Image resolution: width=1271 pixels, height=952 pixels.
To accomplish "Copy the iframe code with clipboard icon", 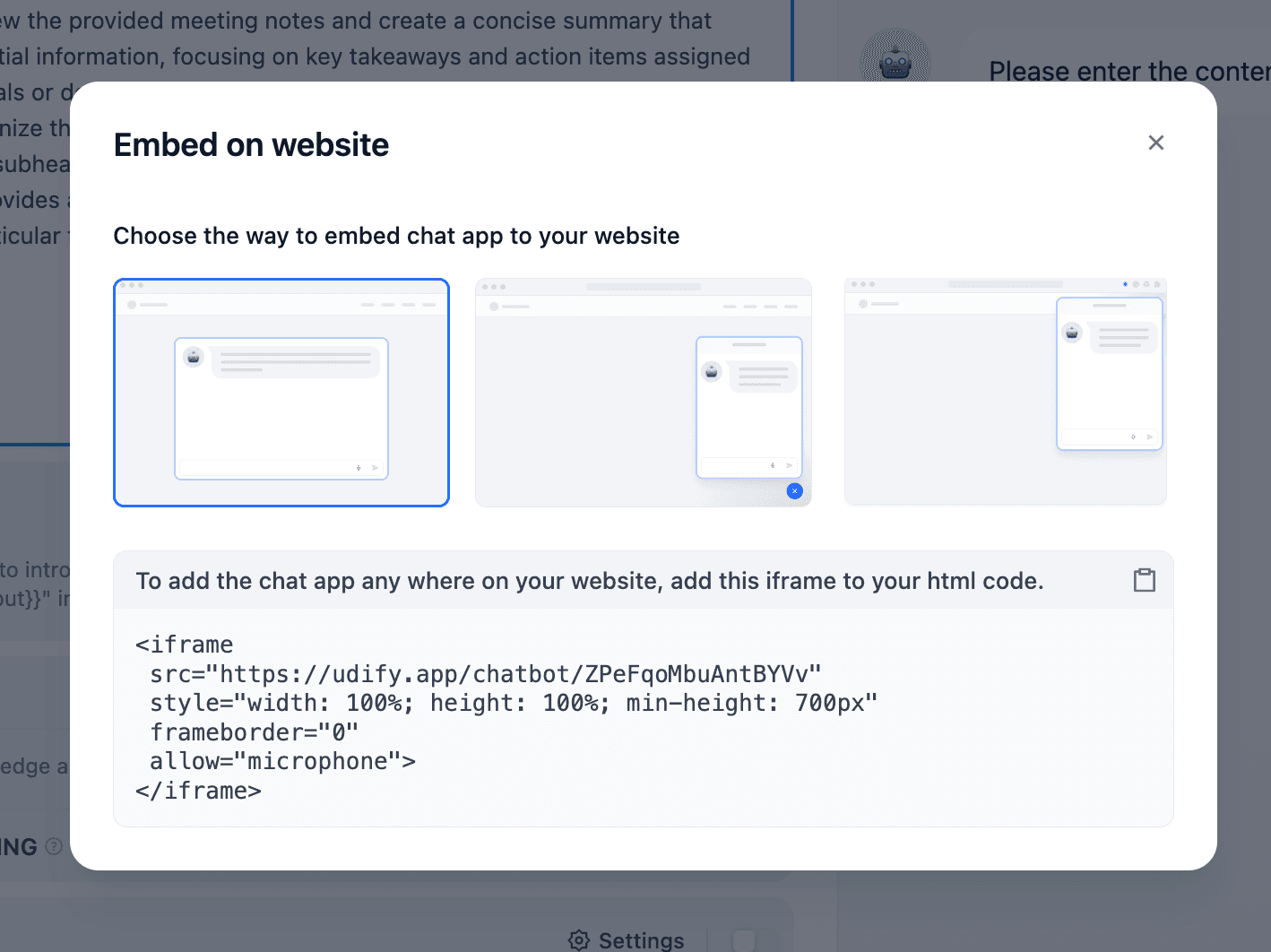I will (x=1144, y=580).
